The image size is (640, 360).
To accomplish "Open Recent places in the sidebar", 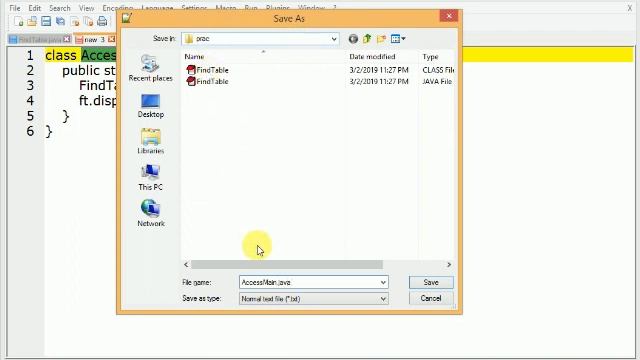I will [x=150, y=68].
